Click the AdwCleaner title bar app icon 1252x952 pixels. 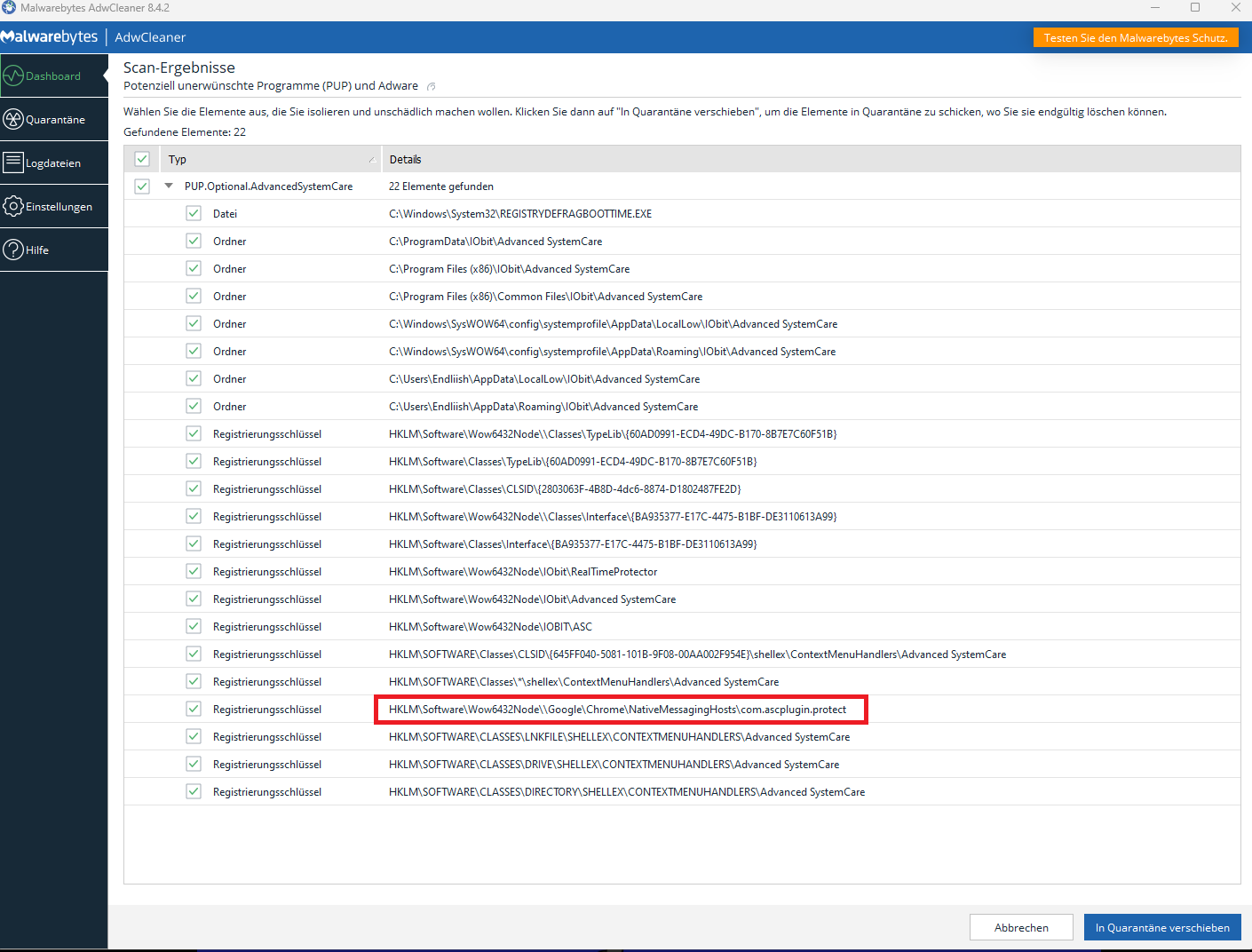pos(9,8)
